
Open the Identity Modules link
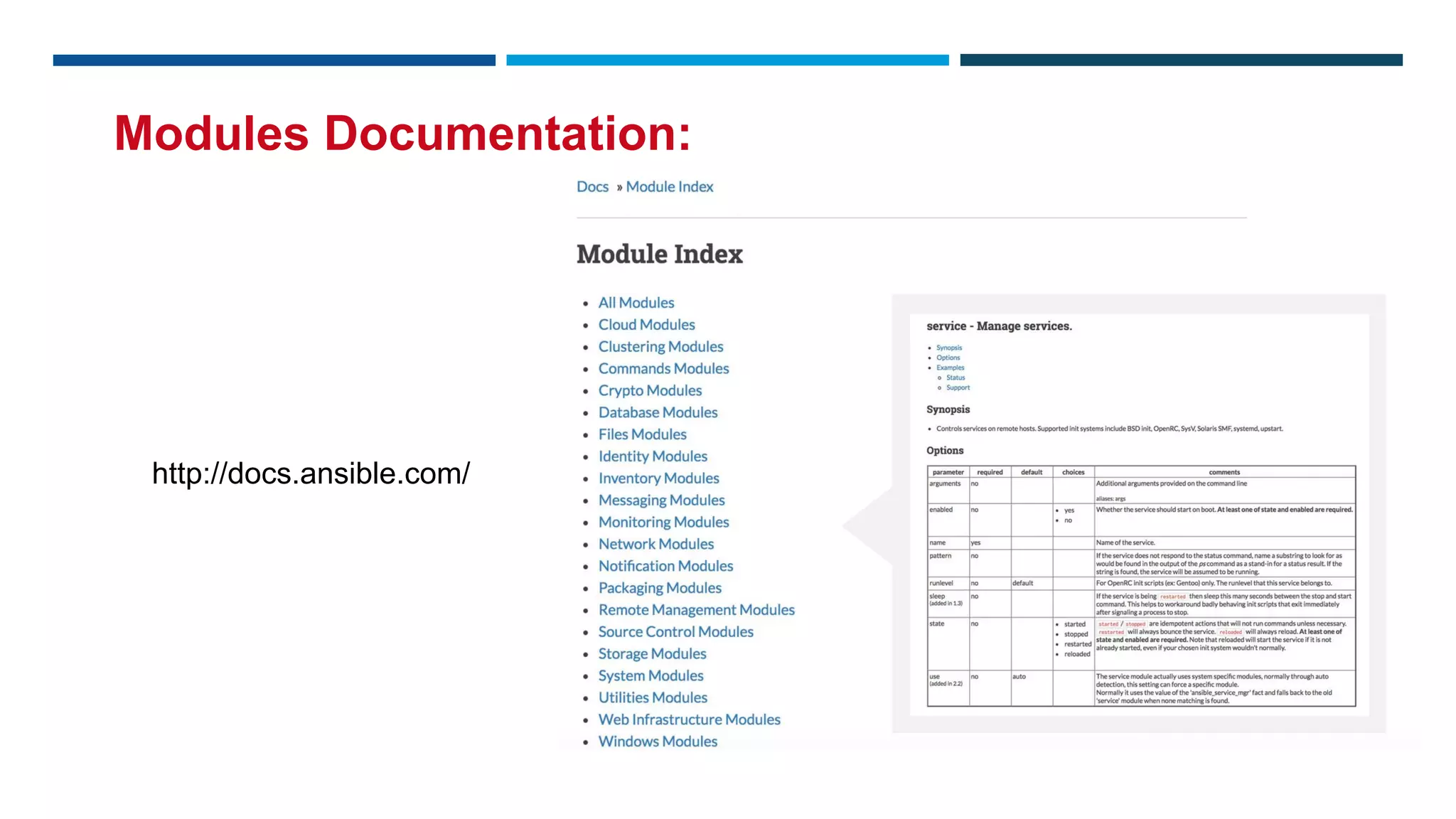653,456
